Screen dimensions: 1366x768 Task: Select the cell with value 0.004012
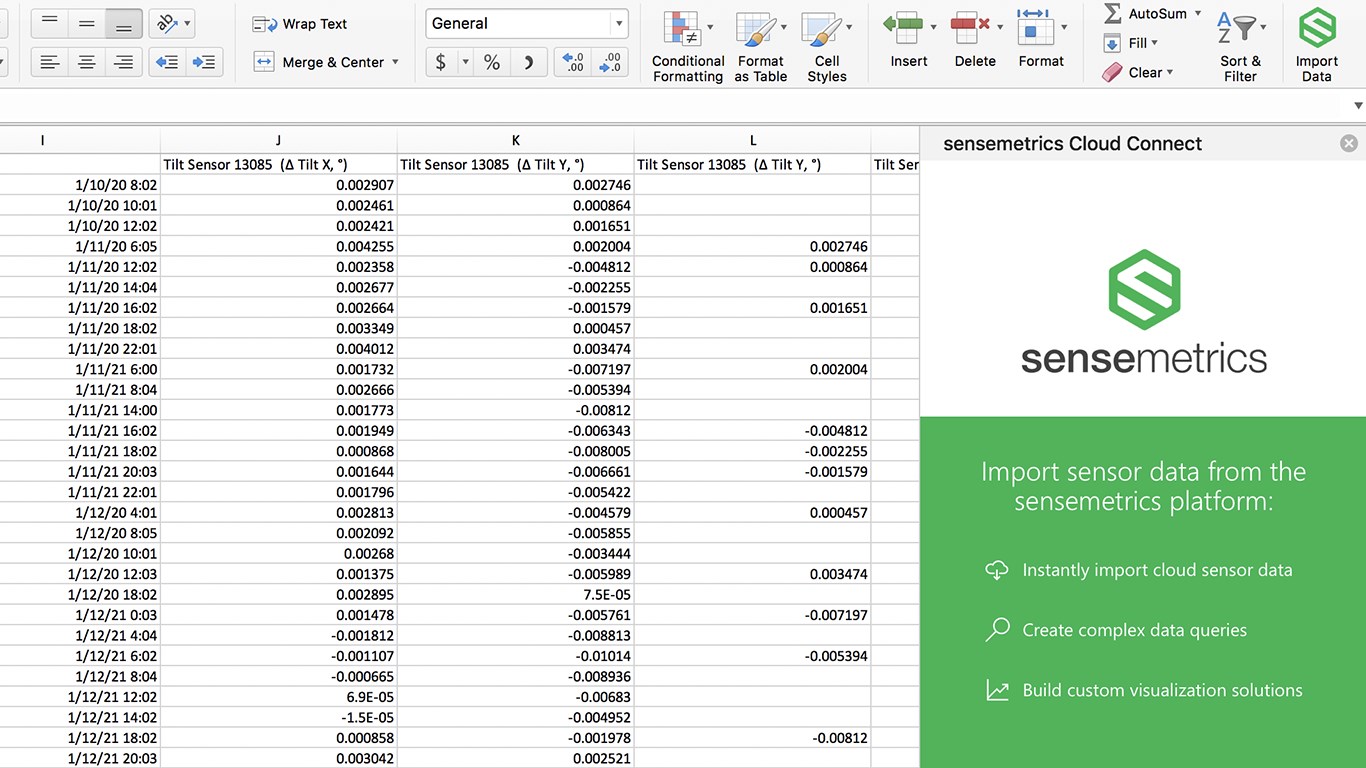coord(278,349)
